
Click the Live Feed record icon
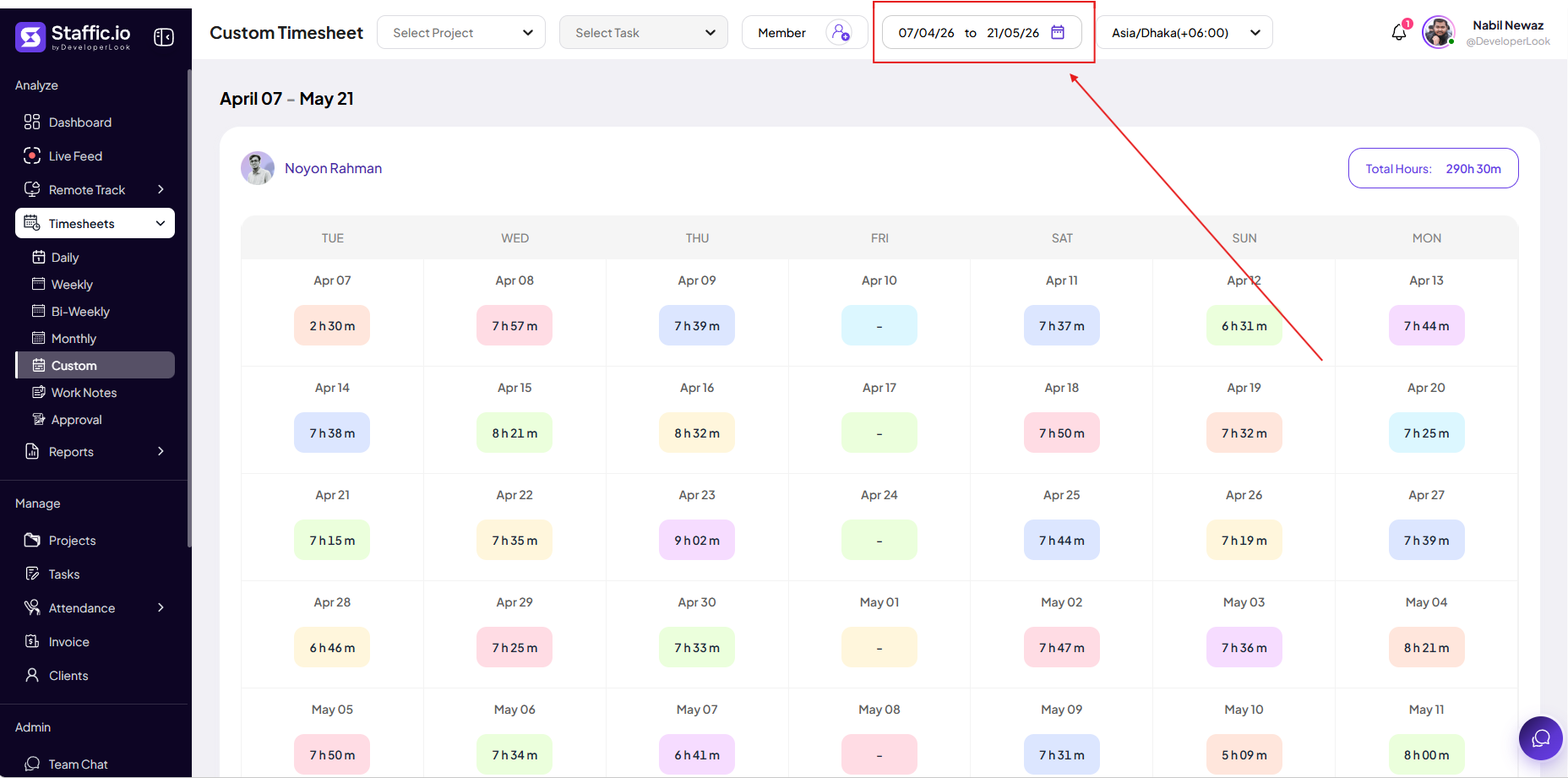click(x=32, y=155)
